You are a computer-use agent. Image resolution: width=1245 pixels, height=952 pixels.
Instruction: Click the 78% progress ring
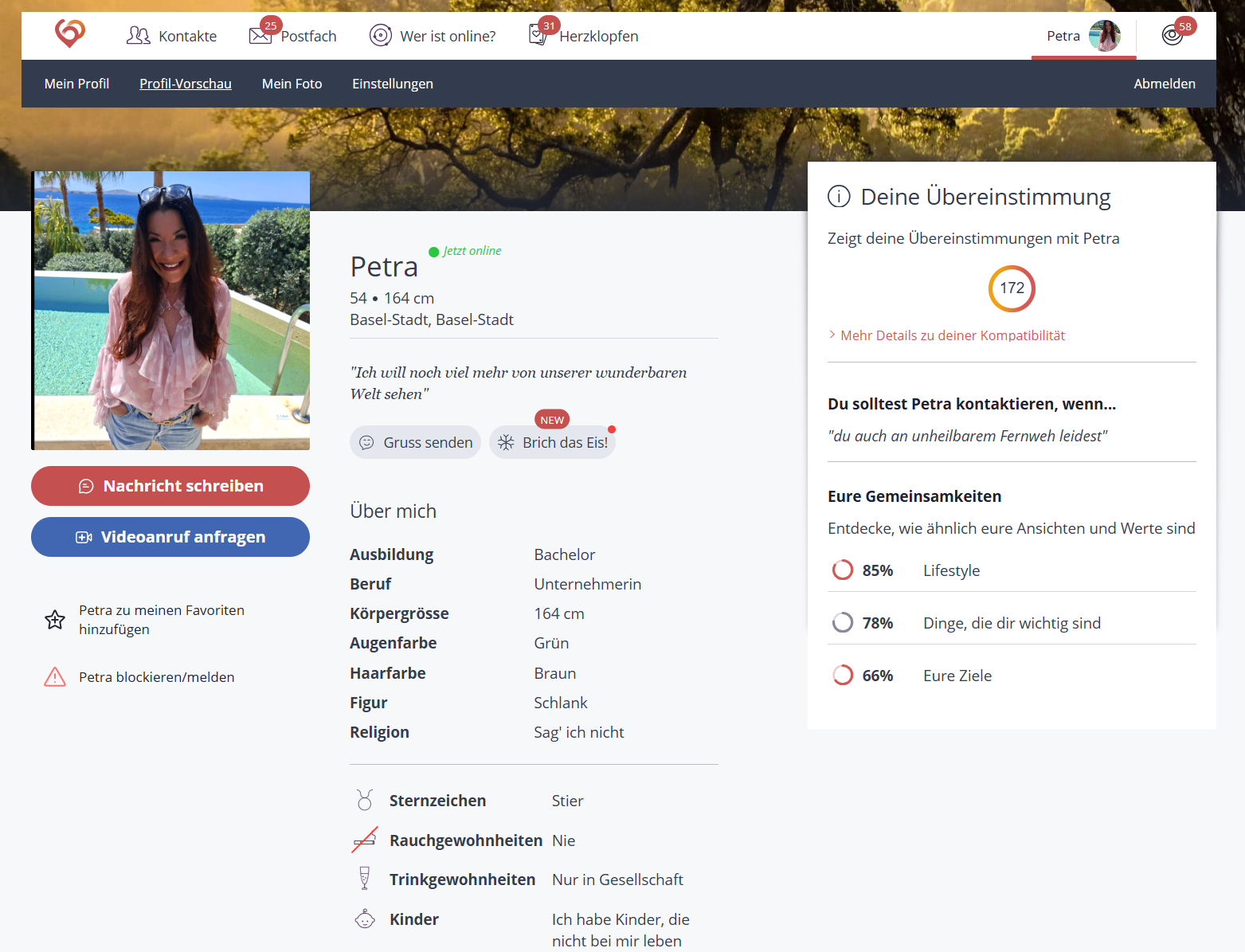point(843,623)
